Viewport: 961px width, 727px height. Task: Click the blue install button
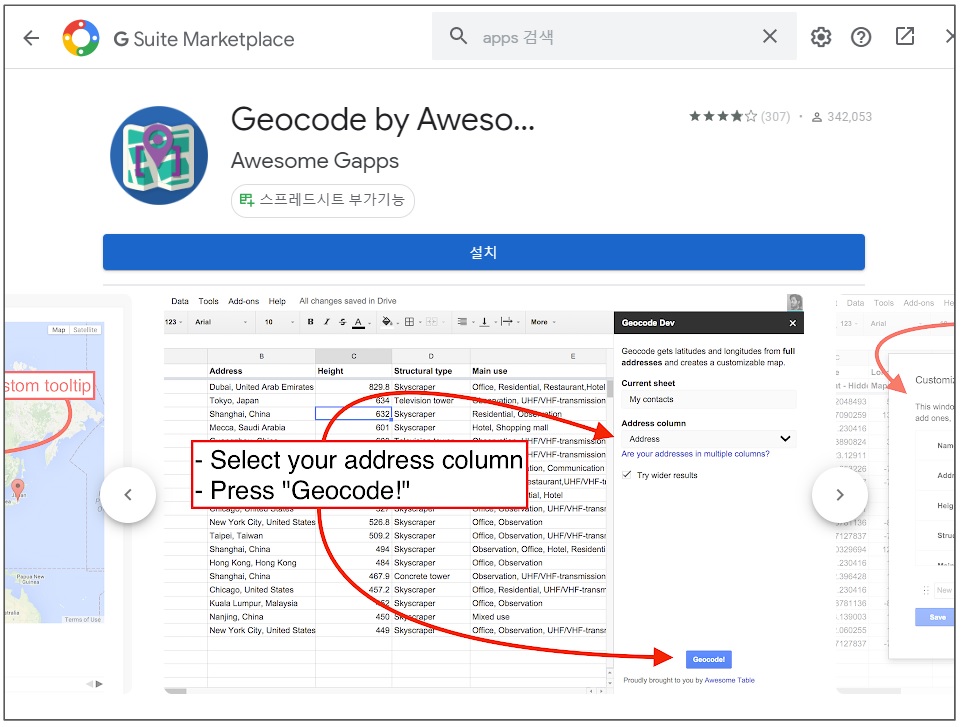click(484, 252)
